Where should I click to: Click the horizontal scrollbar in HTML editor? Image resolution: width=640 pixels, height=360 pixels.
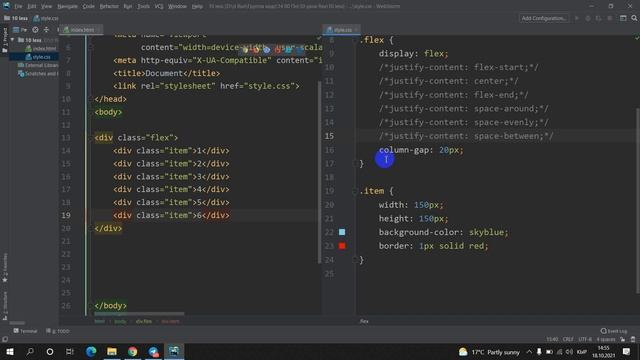(x=139, y=314)
